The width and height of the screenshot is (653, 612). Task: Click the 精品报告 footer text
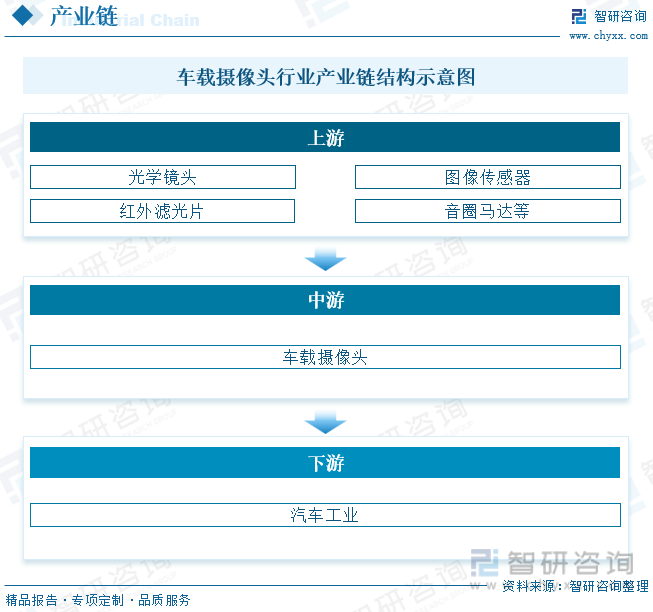[32, 600]
